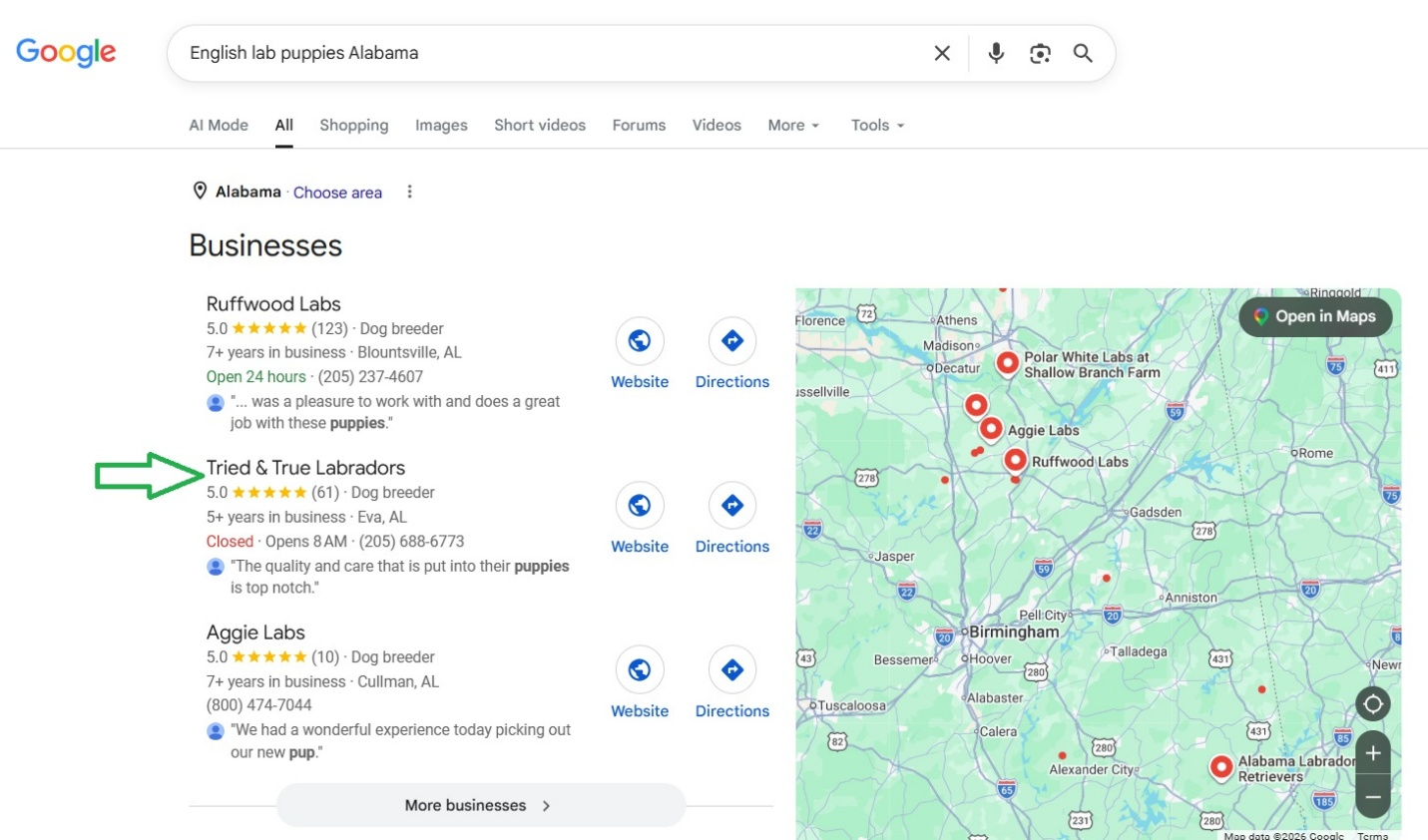Click the reviewer avatar under Ruffwood Labs
This screenshot has height=840, width=1428.
coord(216,402)
